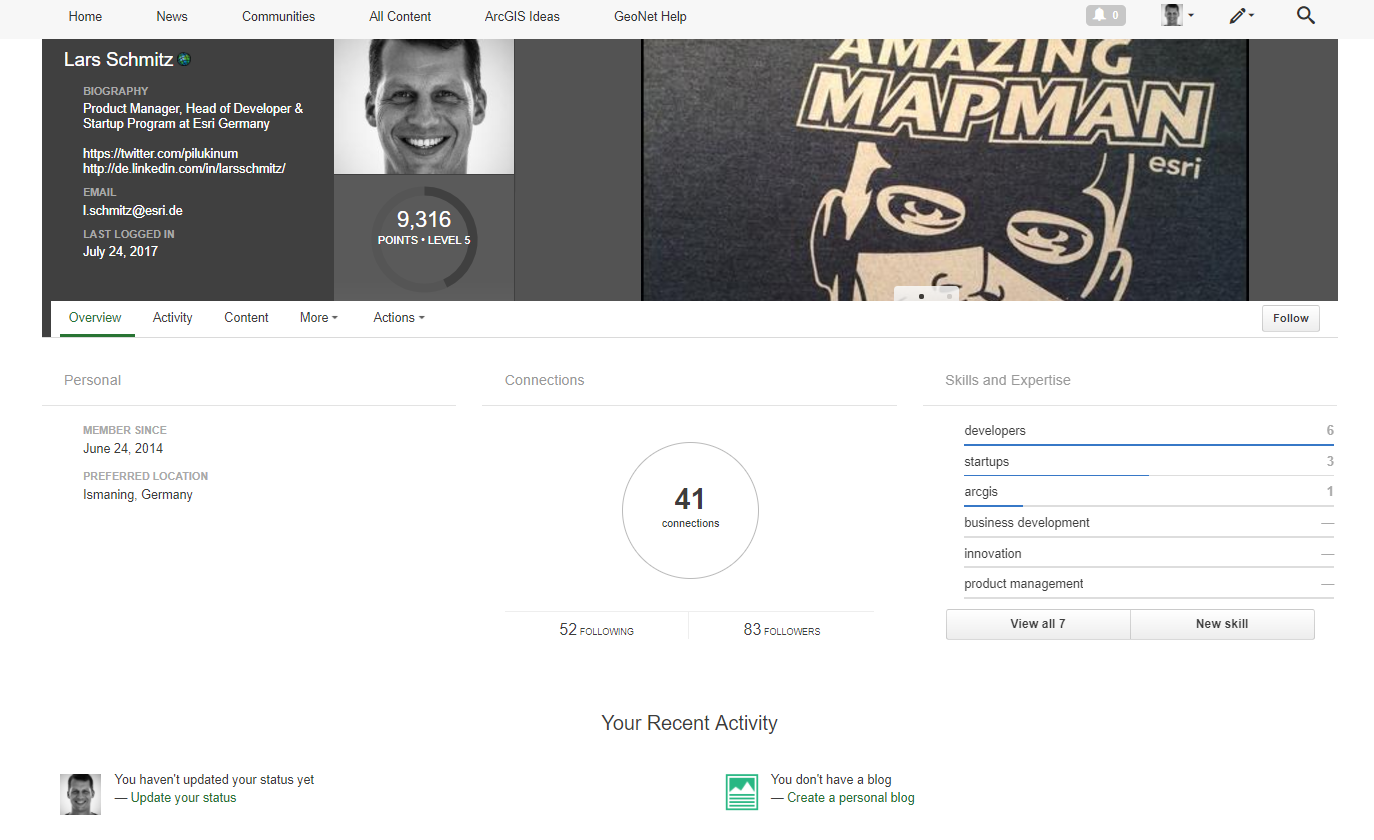Visit ArcGIS Ideas

point(523,16)
